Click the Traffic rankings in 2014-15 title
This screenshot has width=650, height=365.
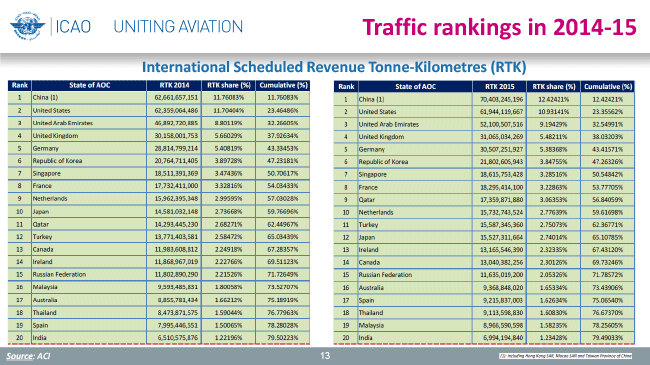tap(500, 27)
